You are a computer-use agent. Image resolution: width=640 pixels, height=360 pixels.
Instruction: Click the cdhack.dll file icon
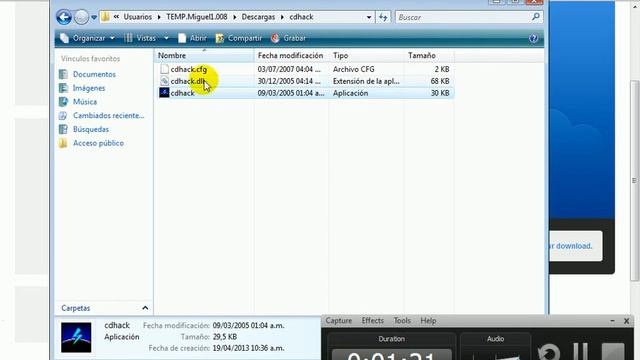[x=164, y=81]
